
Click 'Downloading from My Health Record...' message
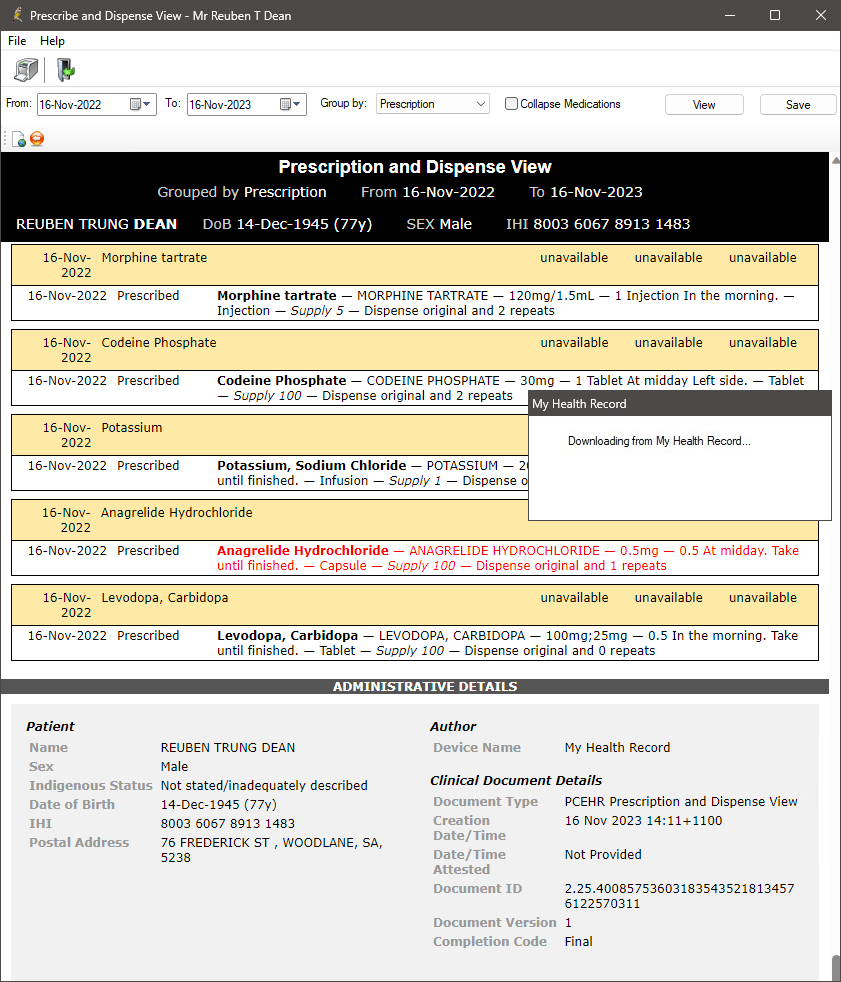[659, 441]
